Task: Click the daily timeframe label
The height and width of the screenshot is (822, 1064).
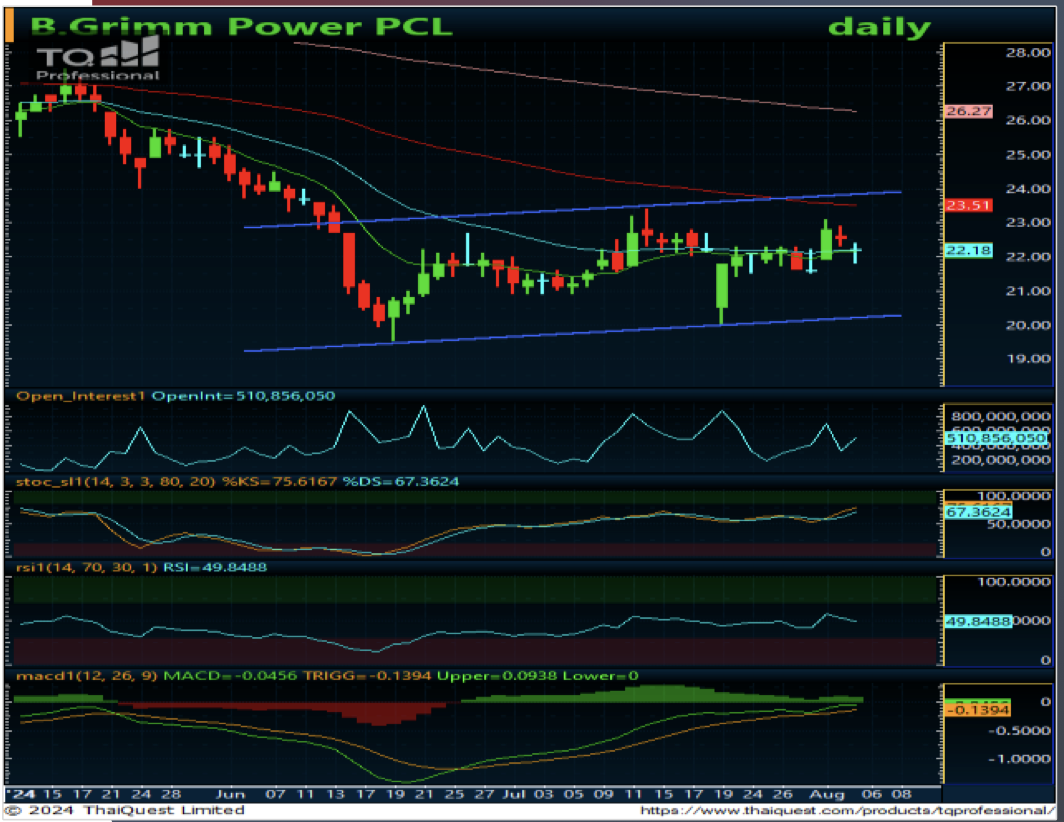Action: click(x=879, y=27)
